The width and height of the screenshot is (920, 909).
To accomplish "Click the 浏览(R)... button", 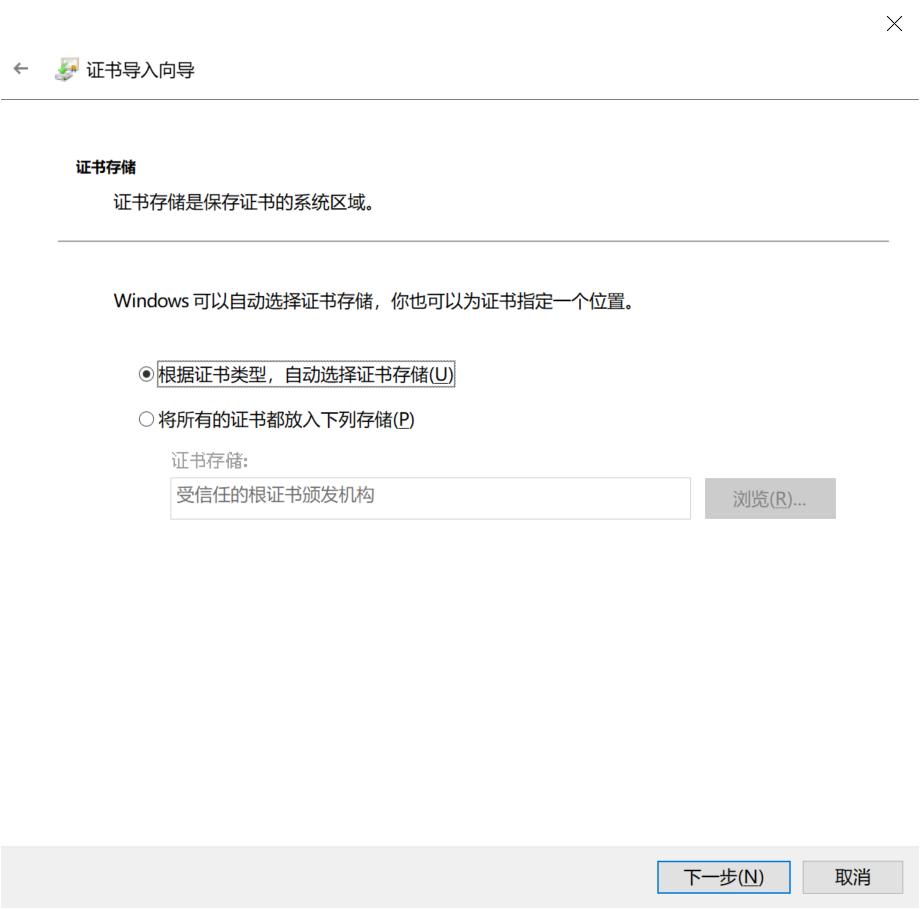I will click(x=770, y=498).
